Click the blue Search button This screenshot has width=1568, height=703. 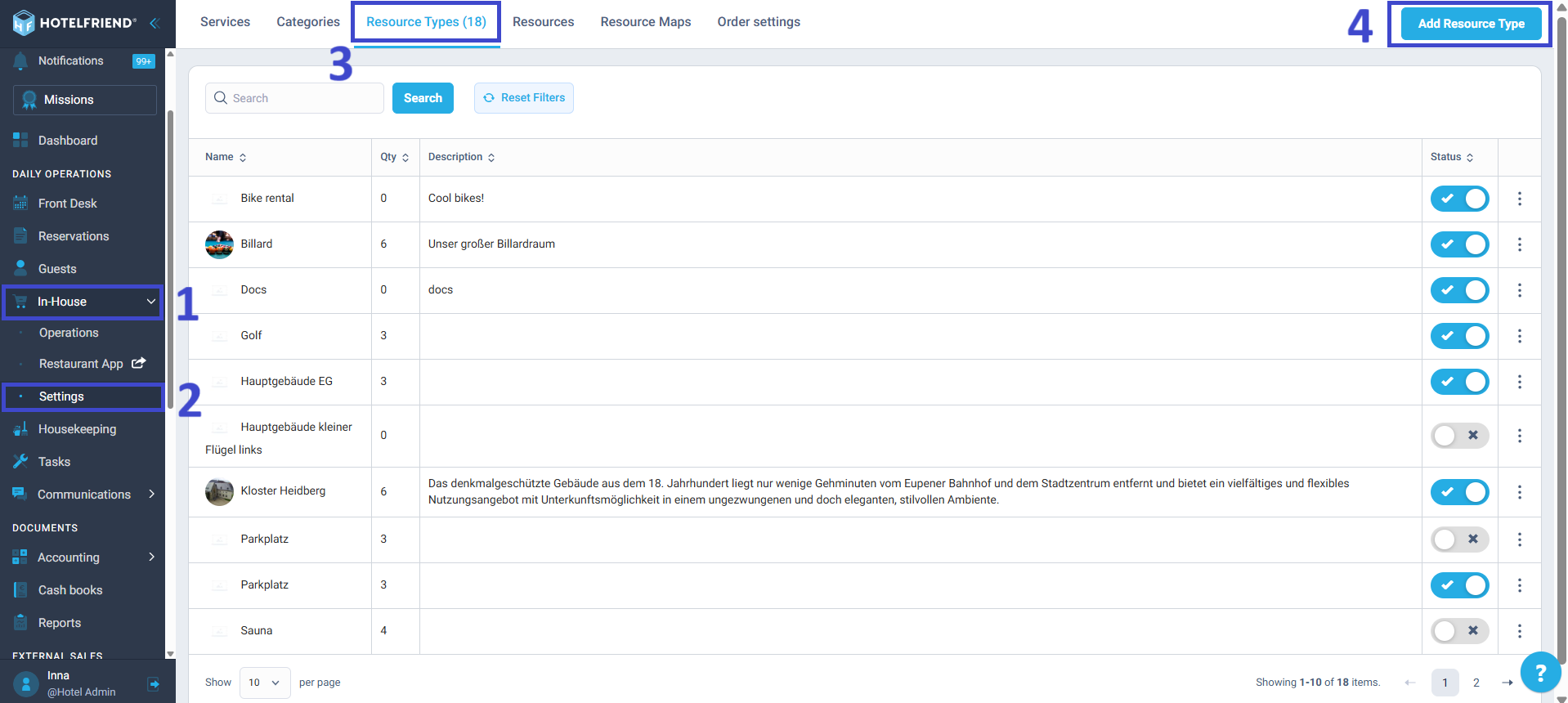[x=423, y=98]
